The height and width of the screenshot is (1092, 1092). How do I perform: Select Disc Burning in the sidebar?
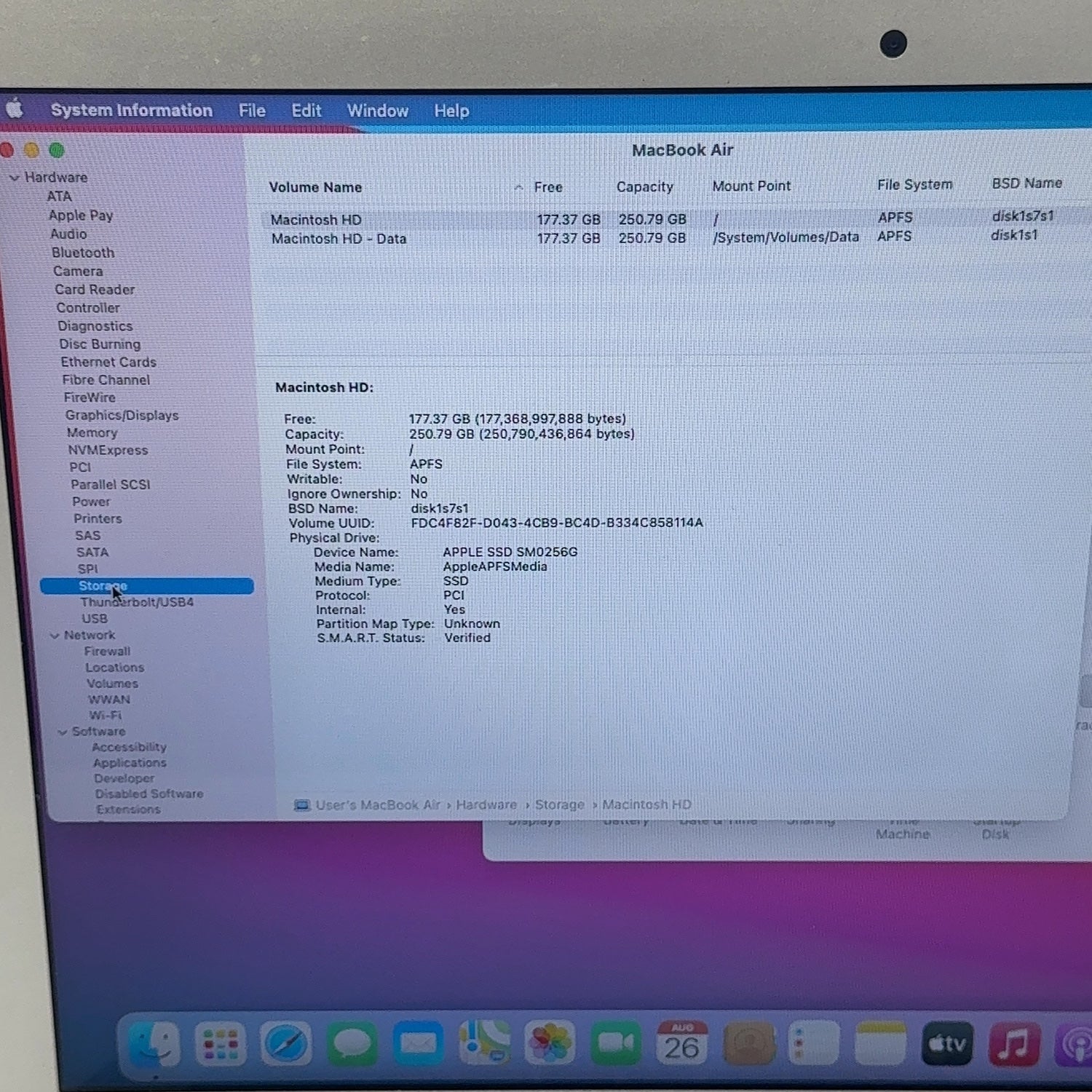[x=100, y=344]
